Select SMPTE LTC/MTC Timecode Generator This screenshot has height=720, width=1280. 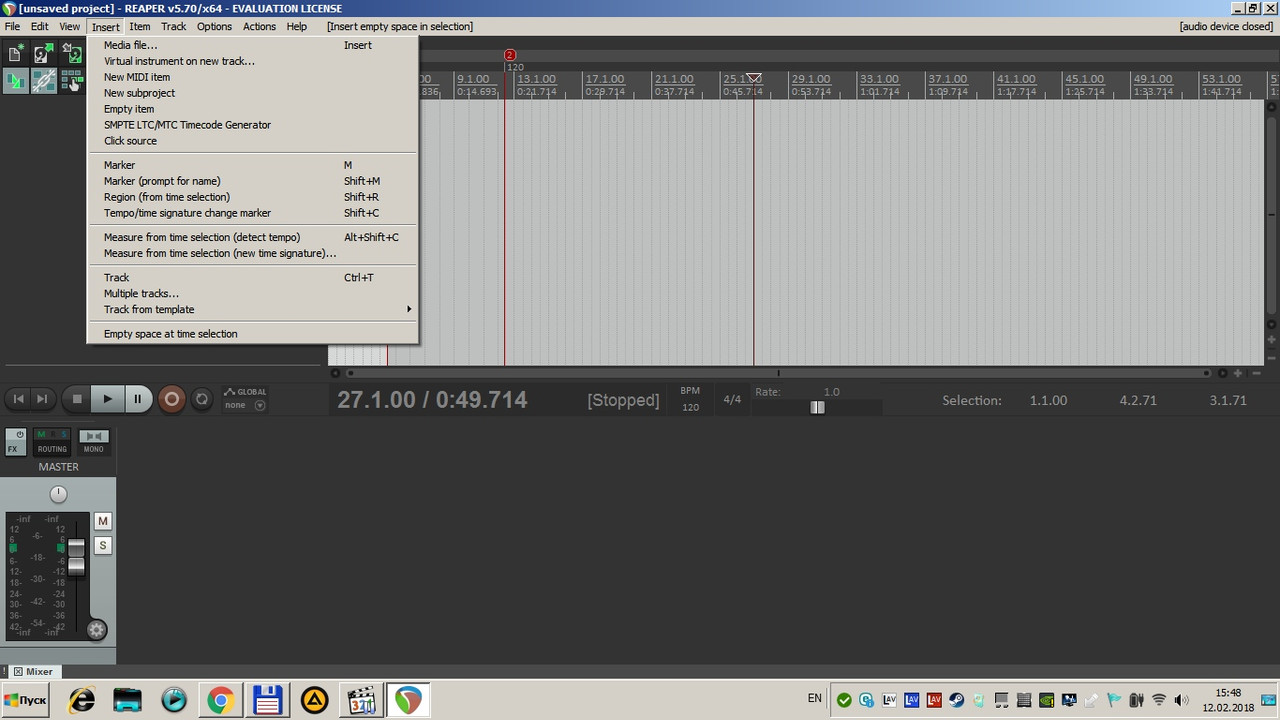[x=252, y=125]
